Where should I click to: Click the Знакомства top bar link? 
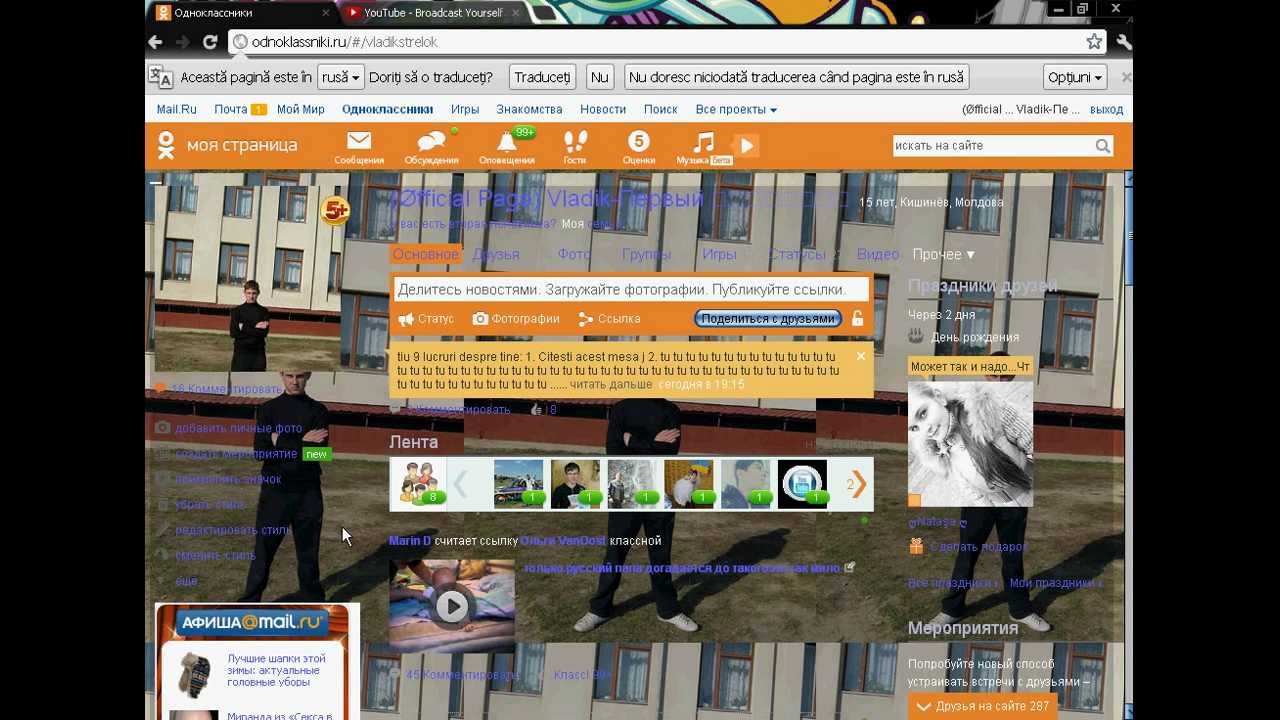pyautogui.click(x=529, y=109)
